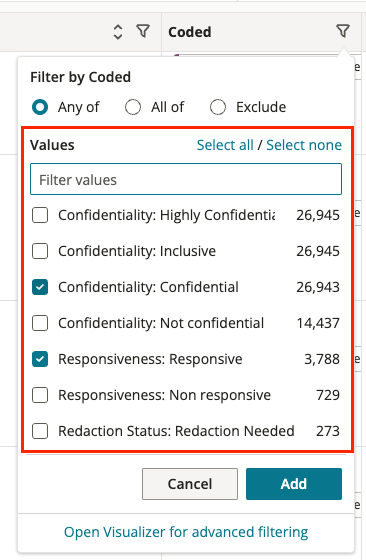This screenshot has height=560, width=366.
Task: Toggle the left column's sort arrows
Action: (x=118, y=32)
